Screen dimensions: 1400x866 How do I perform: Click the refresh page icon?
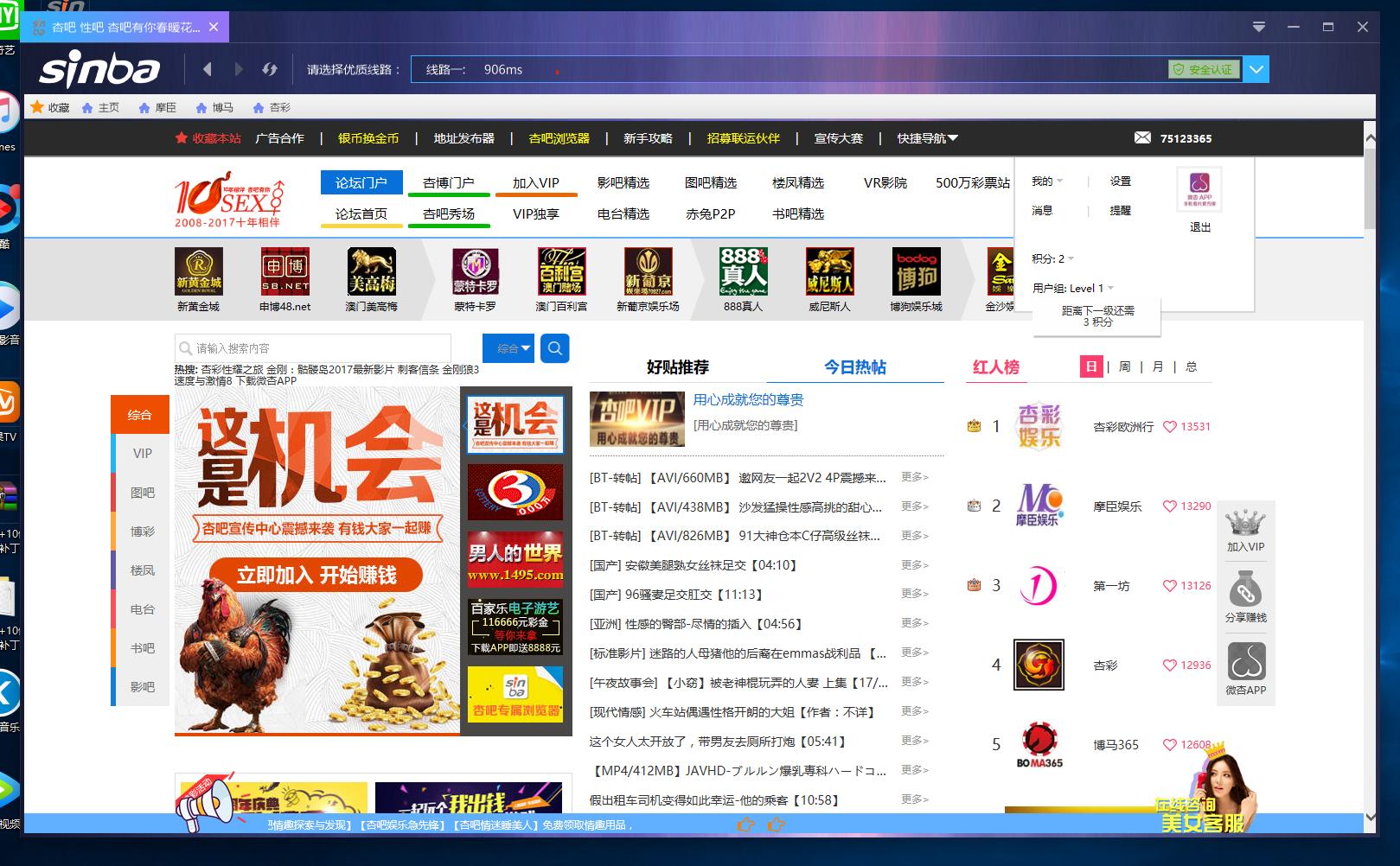pos(270,69)
